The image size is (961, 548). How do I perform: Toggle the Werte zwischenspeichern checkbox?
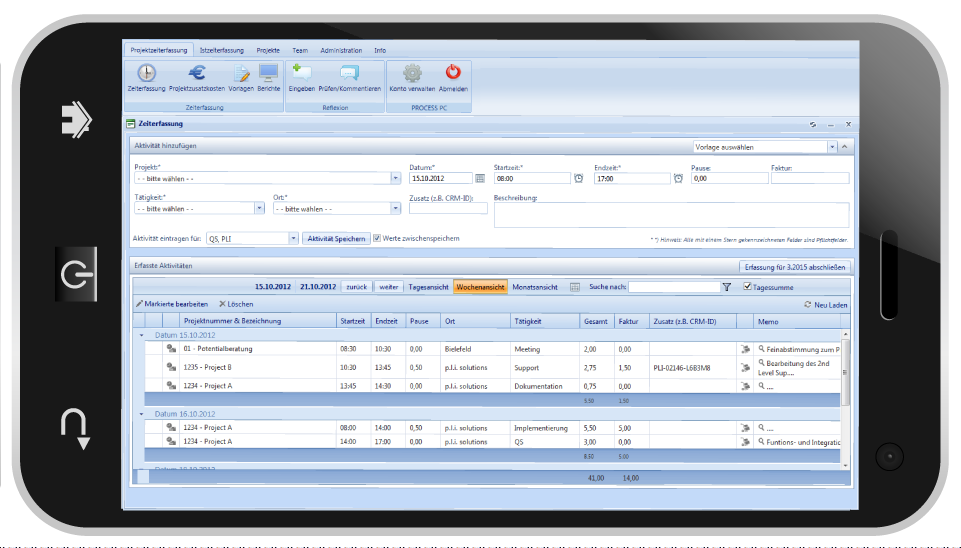(x=377, y=238)
